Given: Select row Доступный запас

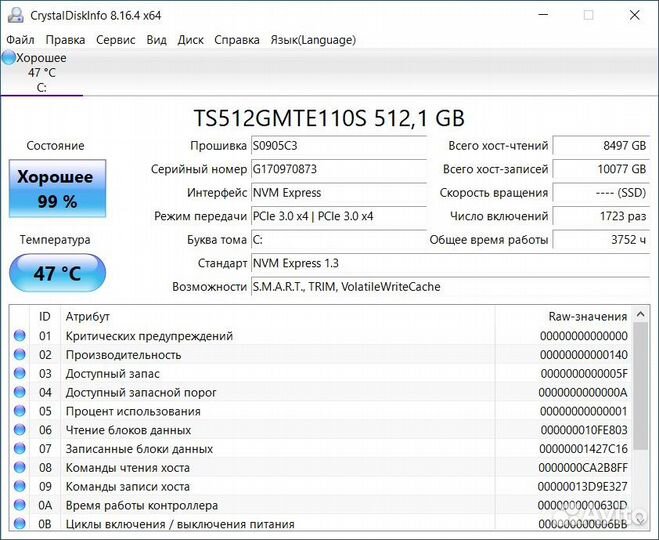Looking at the screenshot, I should pyautogui.click(x=320, y=374).
